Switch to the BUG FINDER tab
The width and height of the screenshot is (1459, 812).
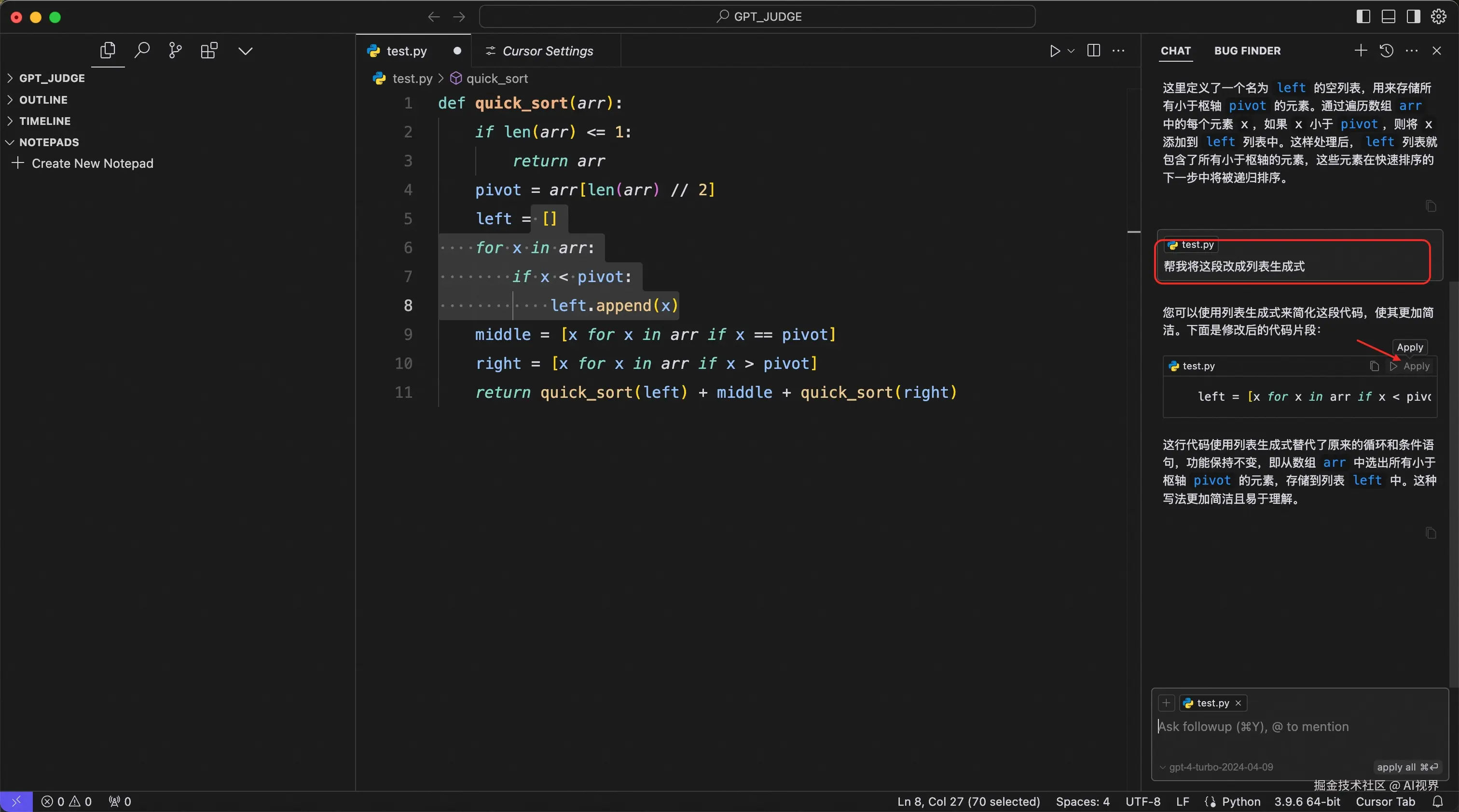pyautogui.click(x=1247, y=51)
